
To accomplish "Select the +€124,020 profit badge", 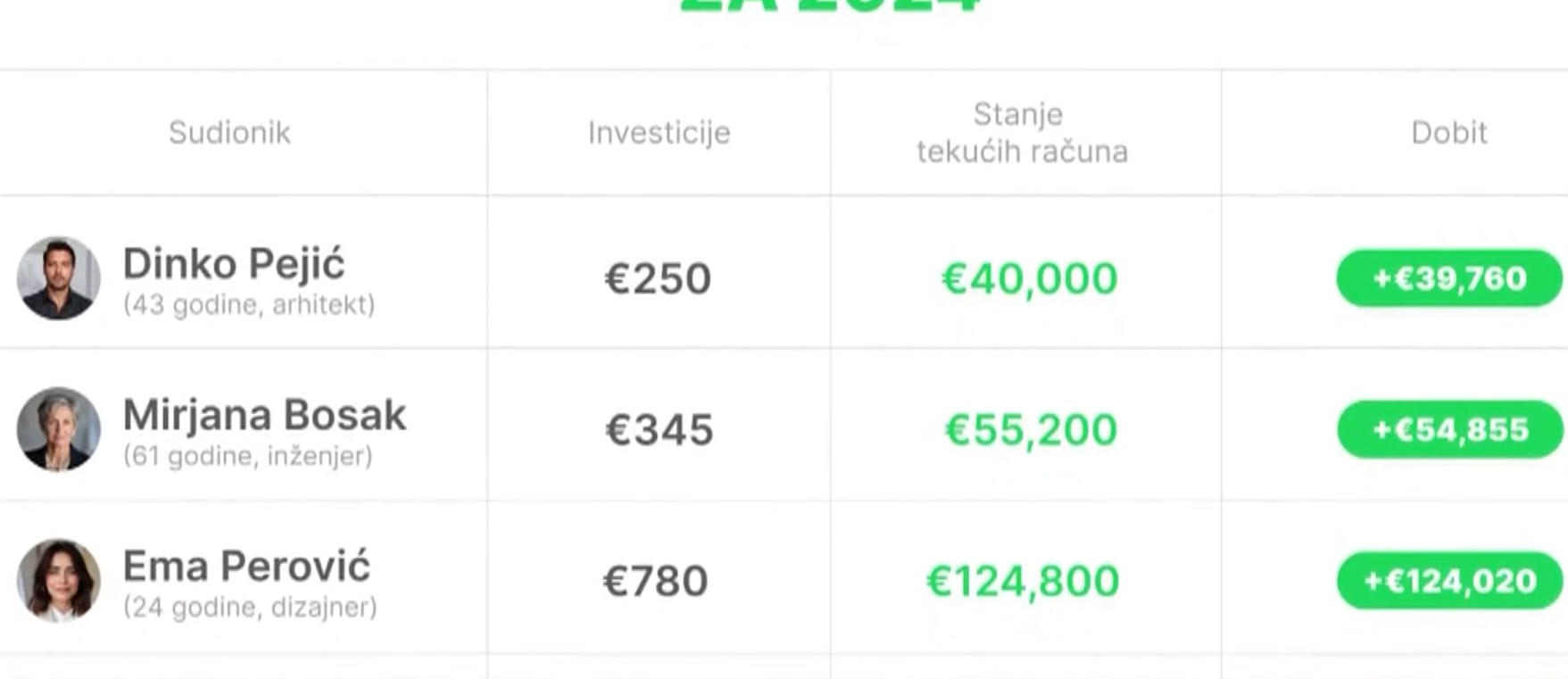I will click(x=1449, y=581).
